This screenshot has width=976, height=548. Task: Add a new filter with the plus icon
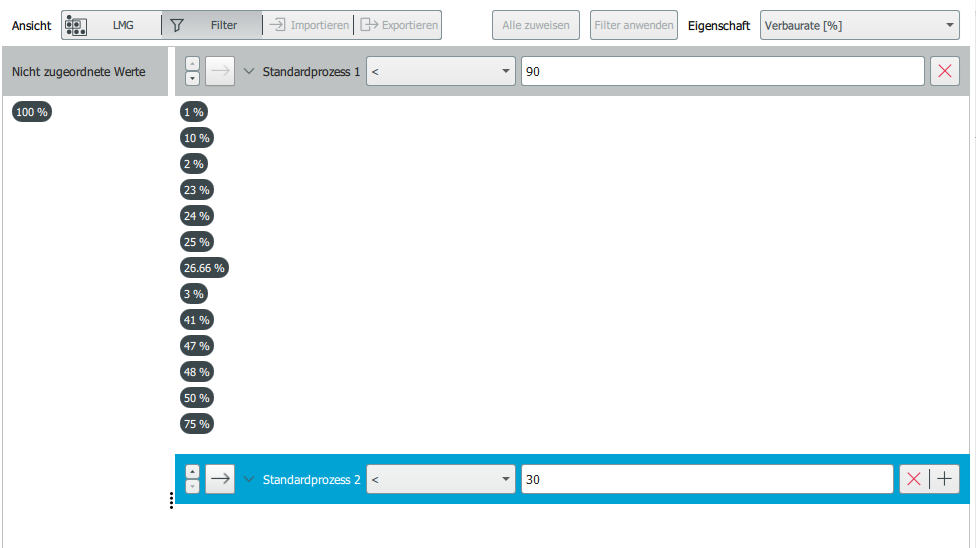click(x=944, y=480)
